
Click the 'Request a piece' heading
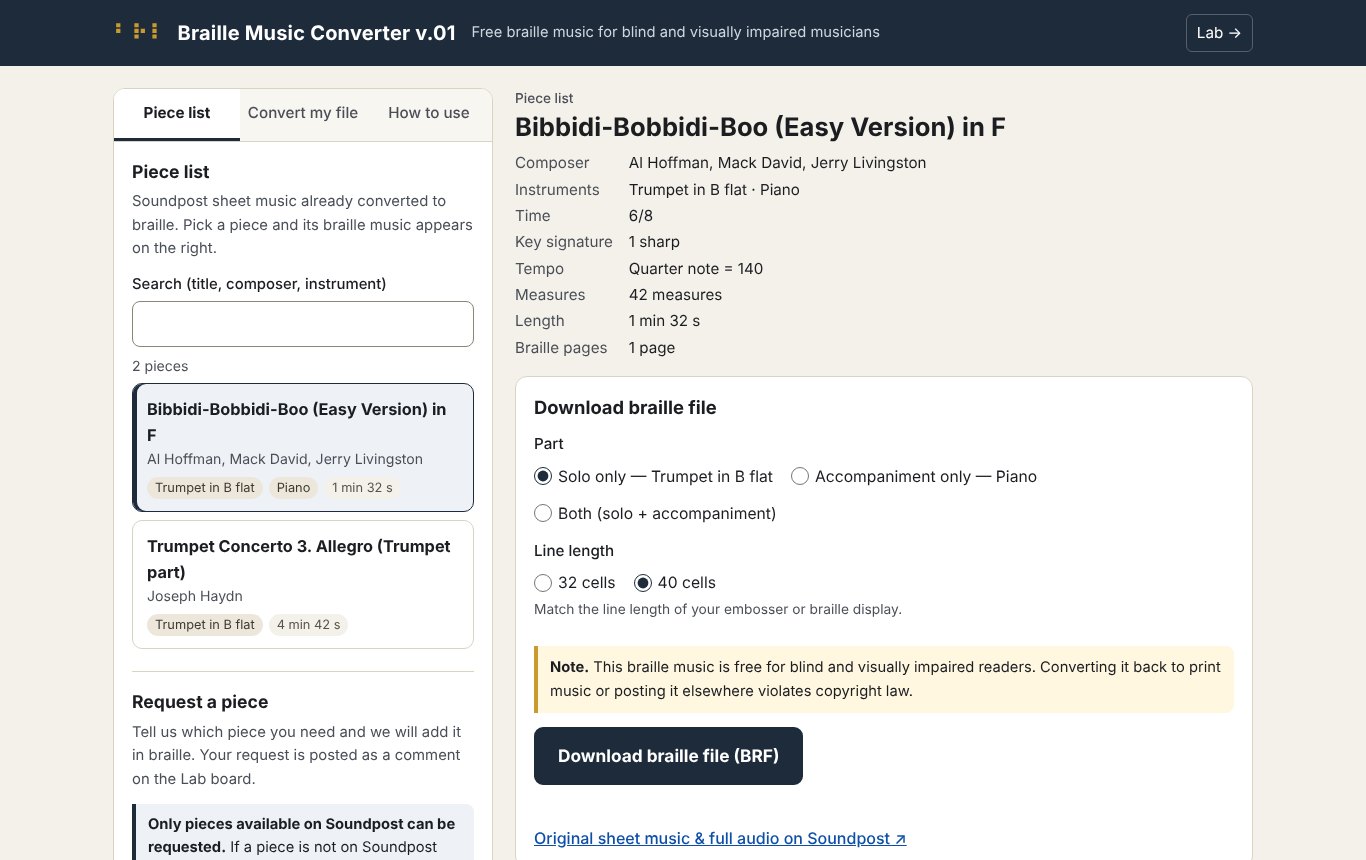pos(200,702)
